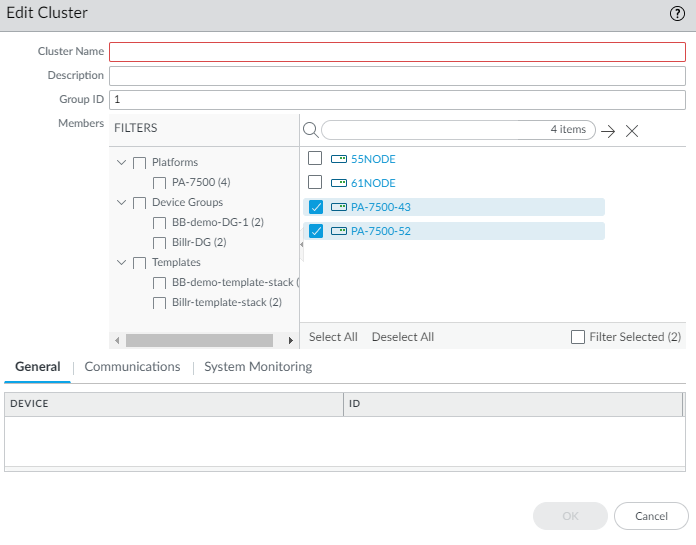Click the filters scrollbar left arrow
The width and height of the screenshot is (696, 545).
coord(117,340)
